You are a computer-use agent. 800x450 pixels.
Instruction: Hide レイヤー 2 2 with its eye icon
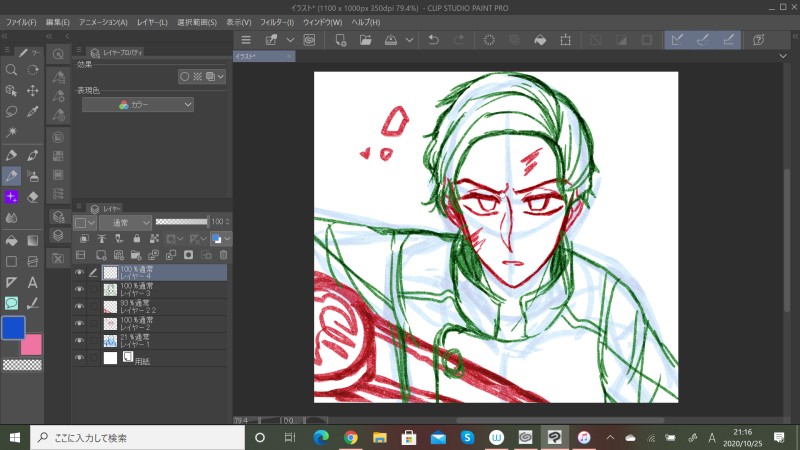click(79, 307)
